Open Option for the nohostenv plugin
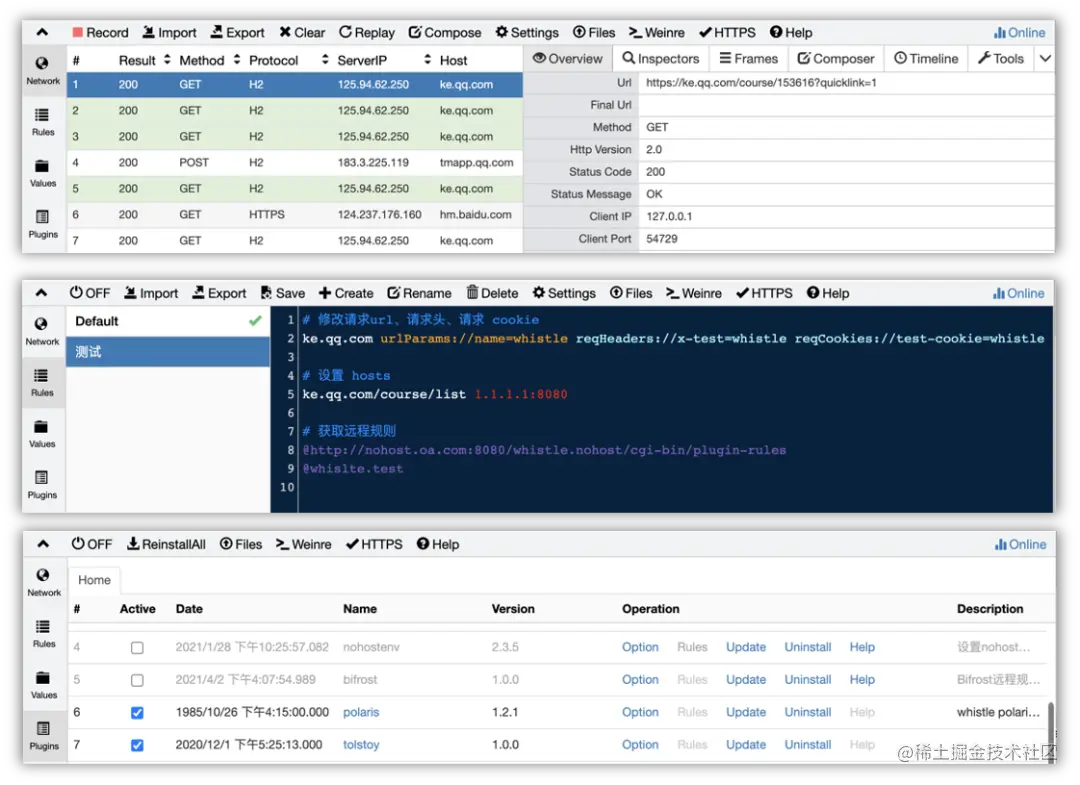Viewport: 1080px width, 785px height. click(x=640, y=647)
